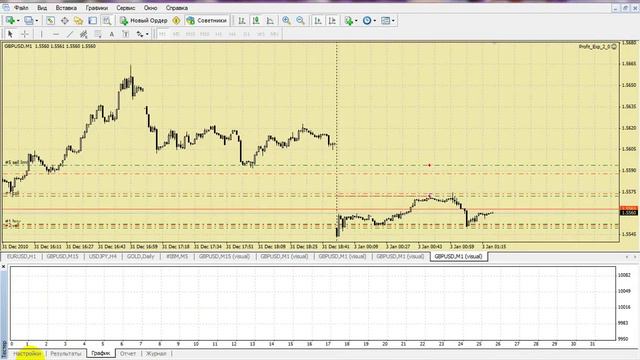
Task: Open the Вставка menu
Action: [66, 8]
